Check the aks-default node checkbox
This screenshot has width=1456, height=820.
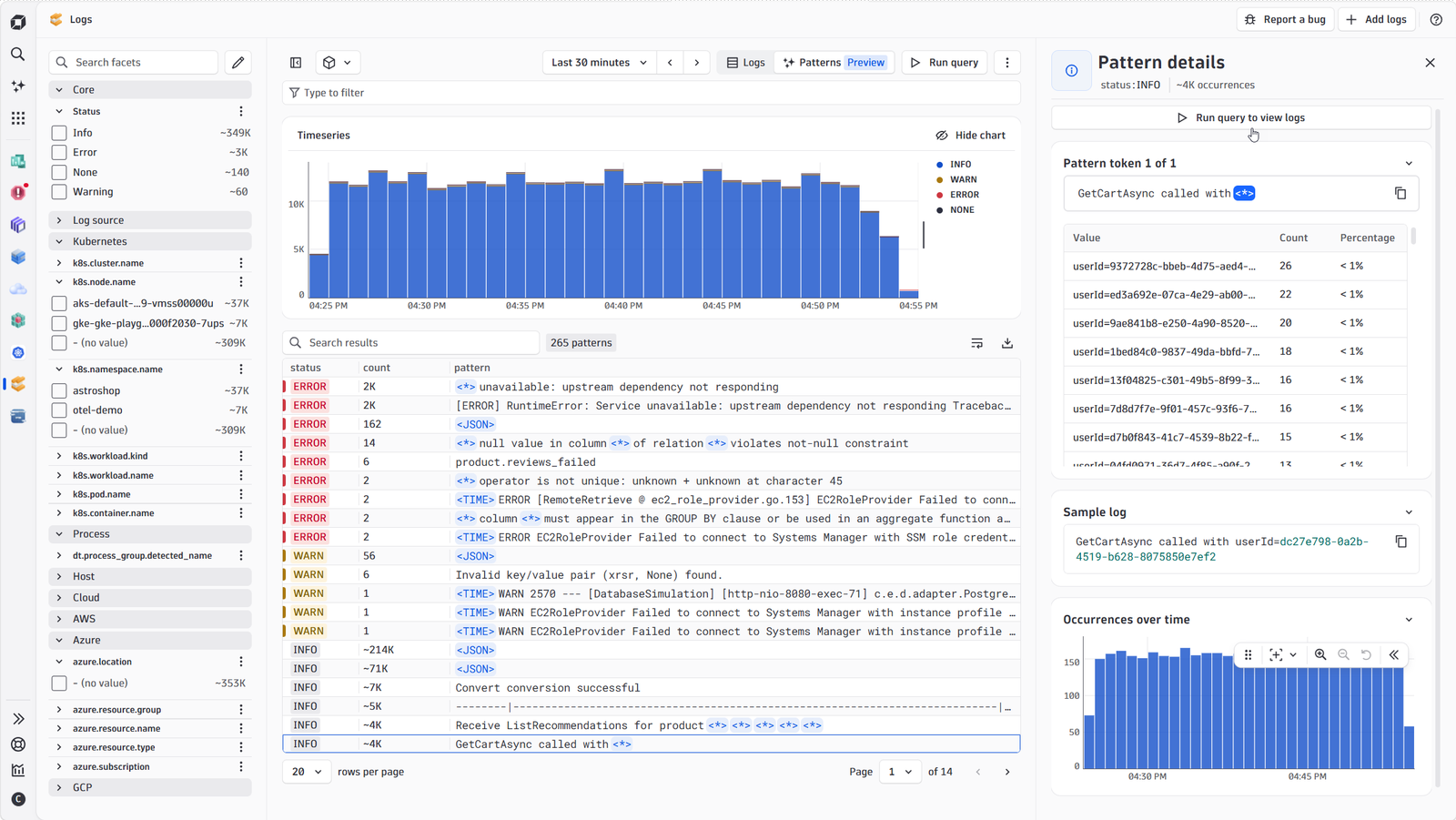[59, 303]
